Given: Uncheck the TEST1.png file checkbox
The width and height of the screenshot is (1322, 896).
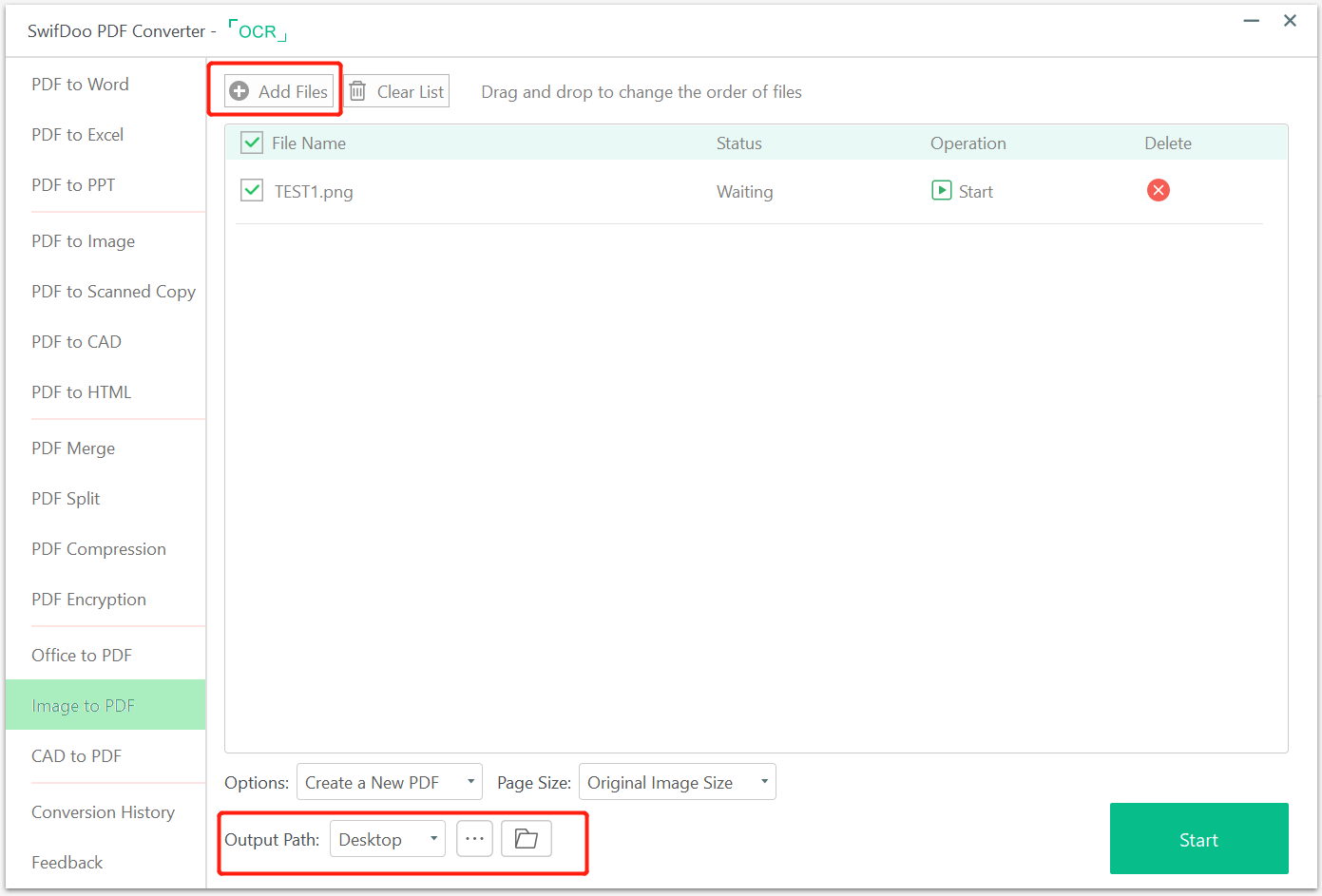Looking at the screenshot, I should (252, 191).
